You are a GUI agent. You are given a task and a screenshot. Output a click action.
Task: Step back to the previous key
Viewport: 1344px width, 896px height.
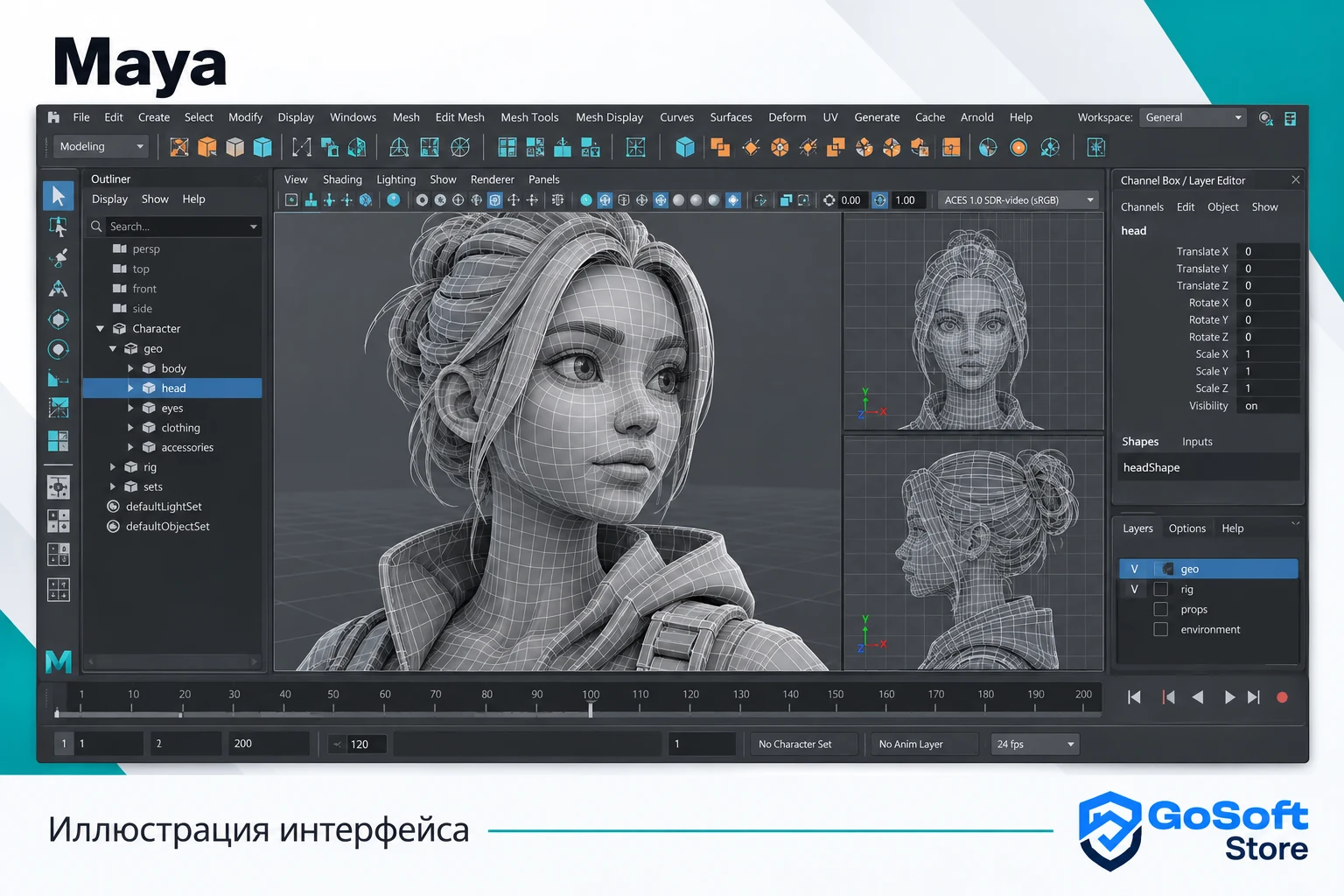tap(1167, 697)
